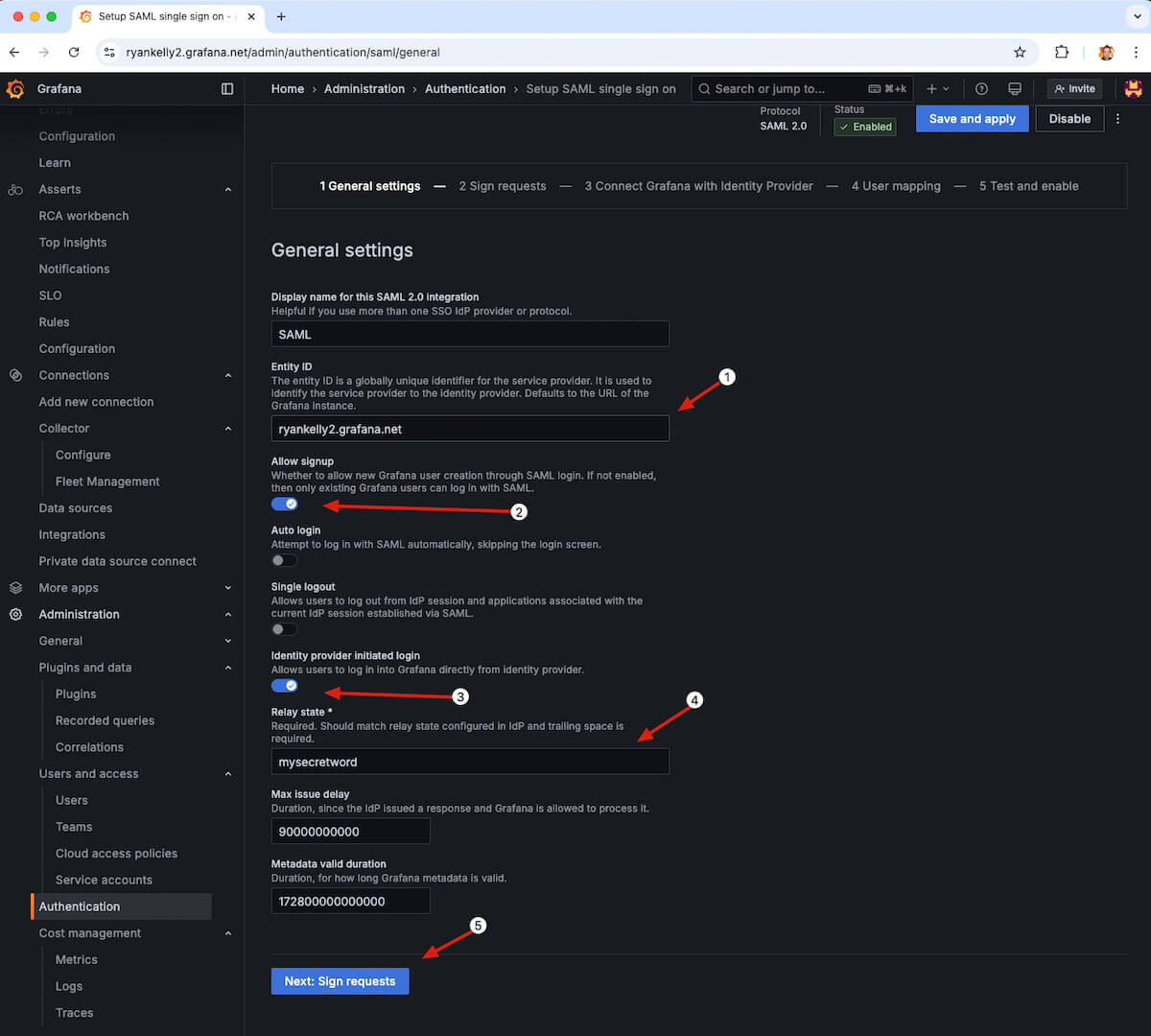This screenshot has width=1151, height=1036.
Task: Open the plus new menu icon
Action: [937, 88]
